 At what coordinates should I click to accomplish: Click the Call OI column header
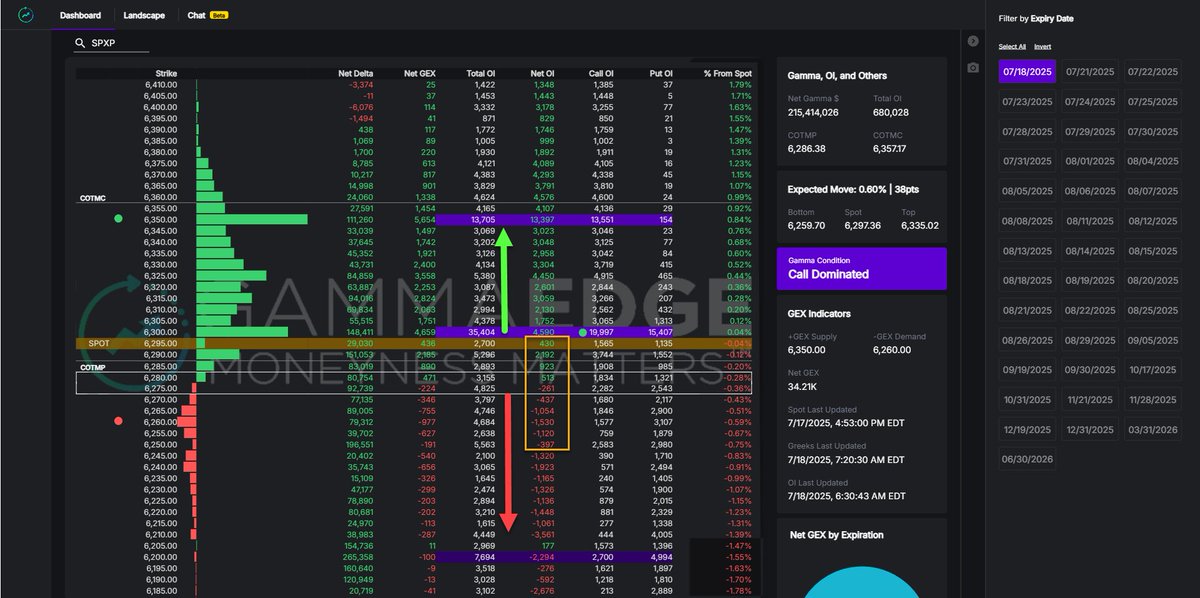(603, 73)
